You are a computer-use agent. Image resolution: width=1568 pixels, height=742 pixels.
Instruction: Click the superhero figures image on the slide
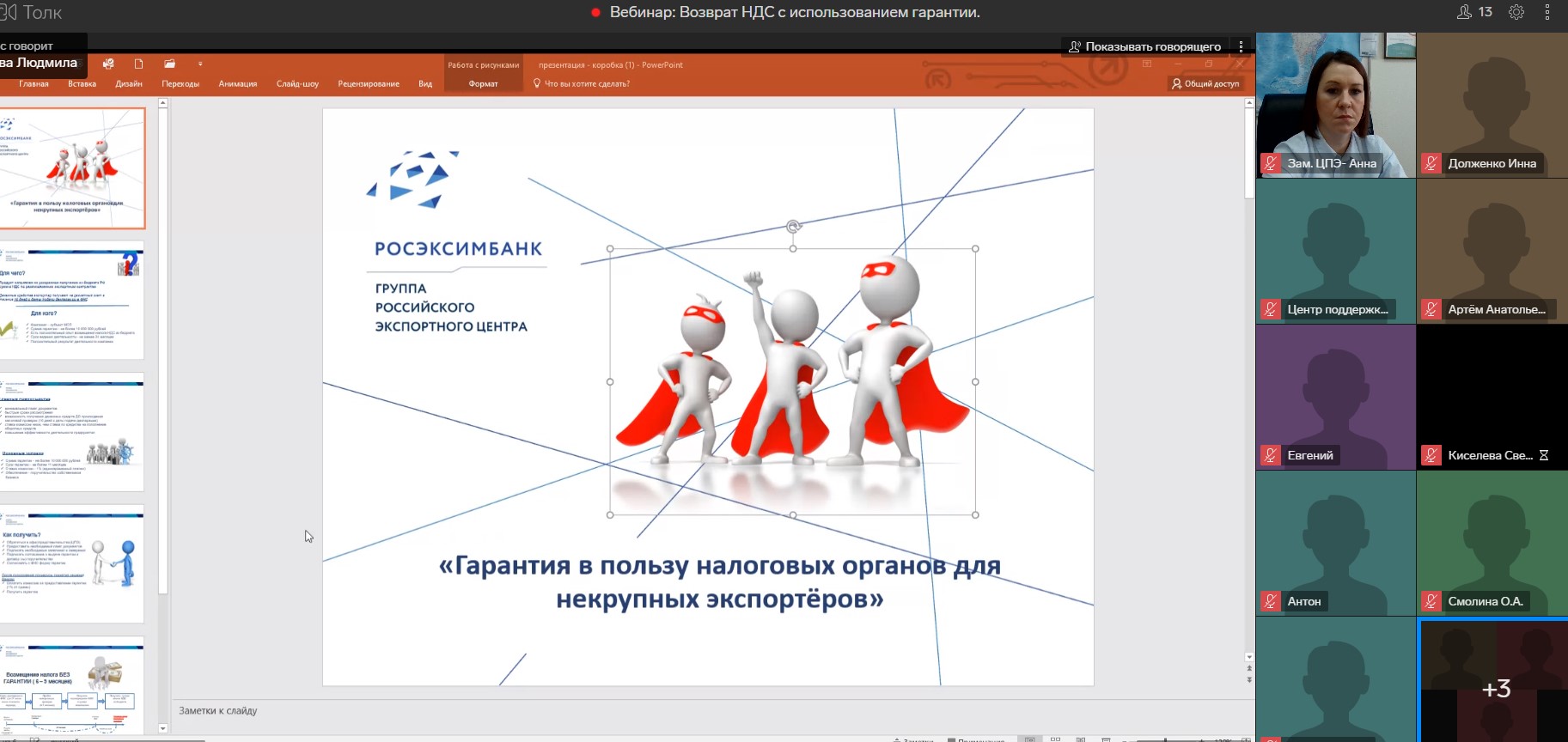[792, 381]
